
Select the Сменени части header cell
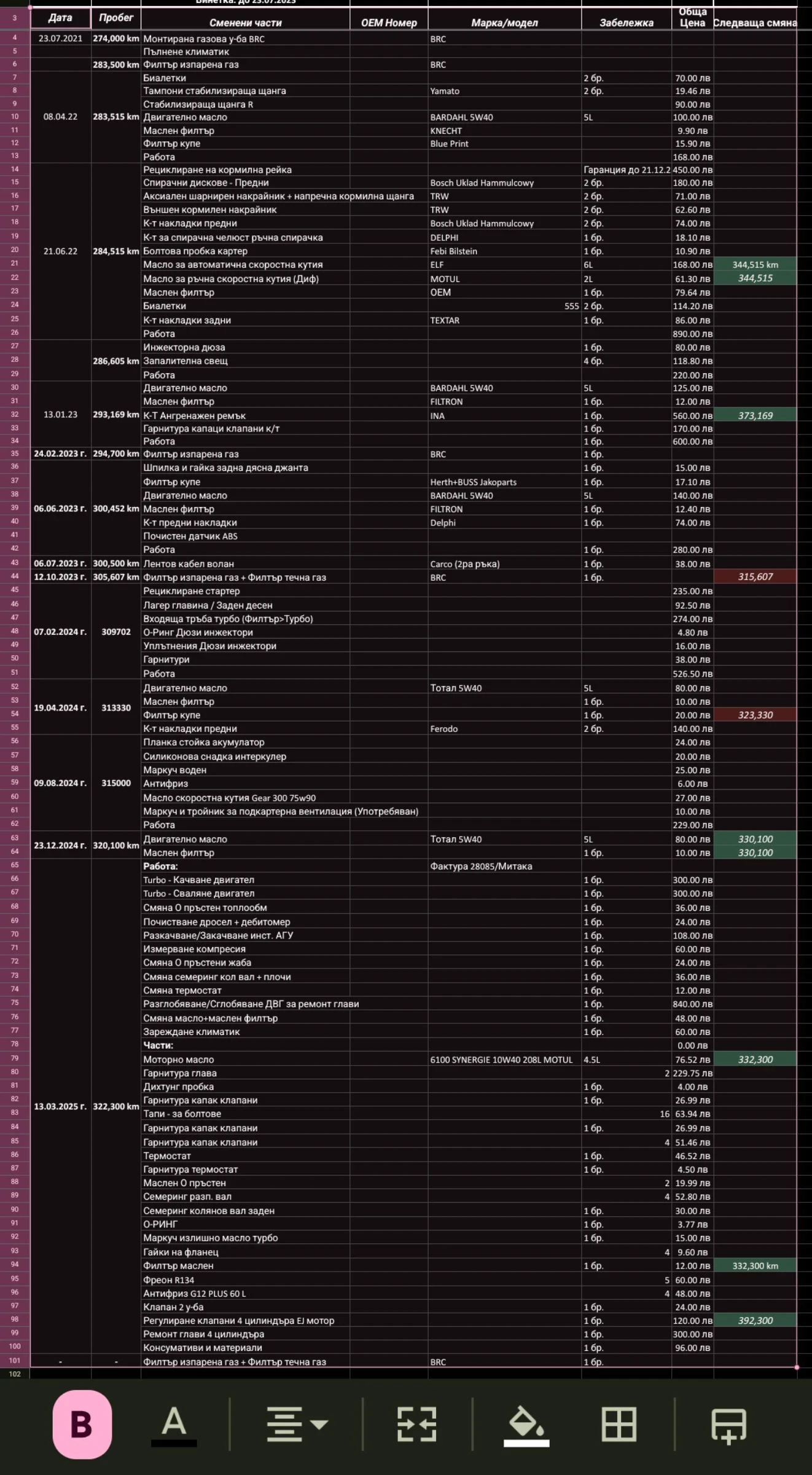pyautogui.click(x=245, y=23)
